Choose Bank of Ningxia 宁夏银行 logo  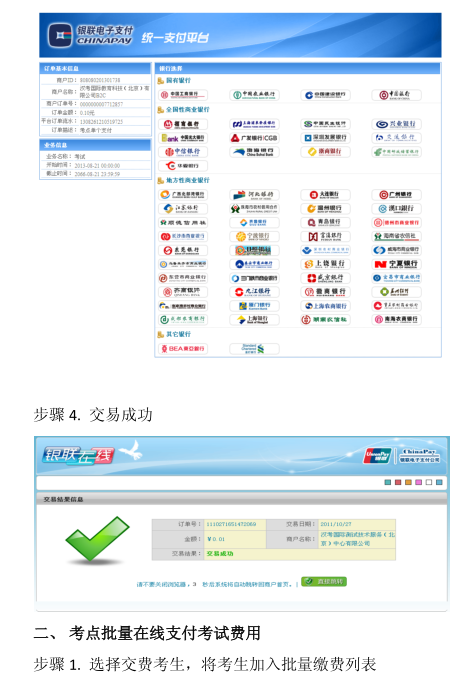(x=396, y=264)
